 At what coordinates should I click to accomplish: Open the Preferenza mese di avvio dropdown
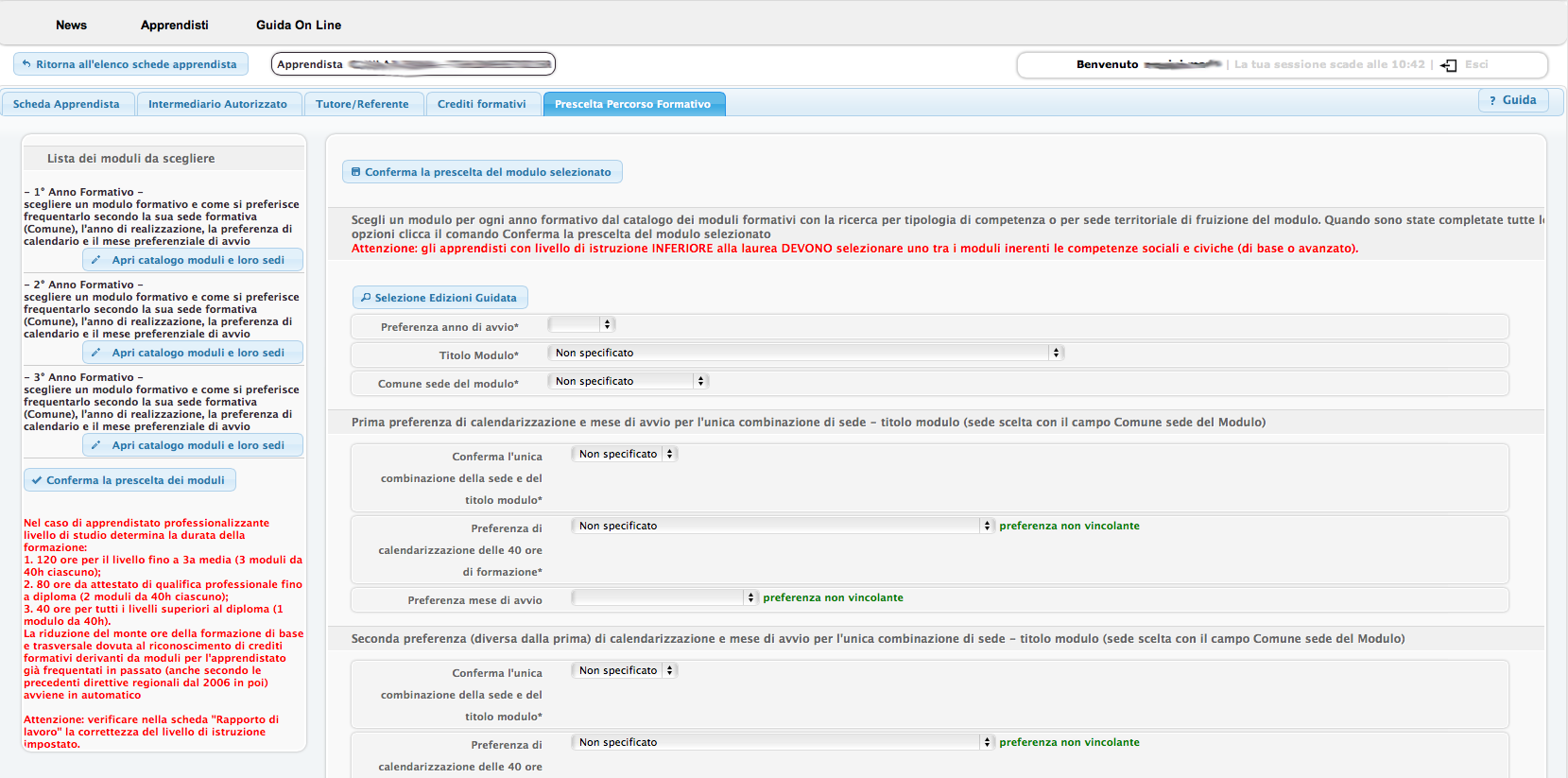point(664,597)
